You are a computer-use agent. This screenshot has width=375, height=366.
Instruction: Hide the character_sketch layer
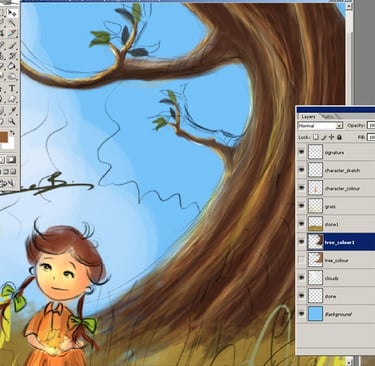[x=302, y=170]
